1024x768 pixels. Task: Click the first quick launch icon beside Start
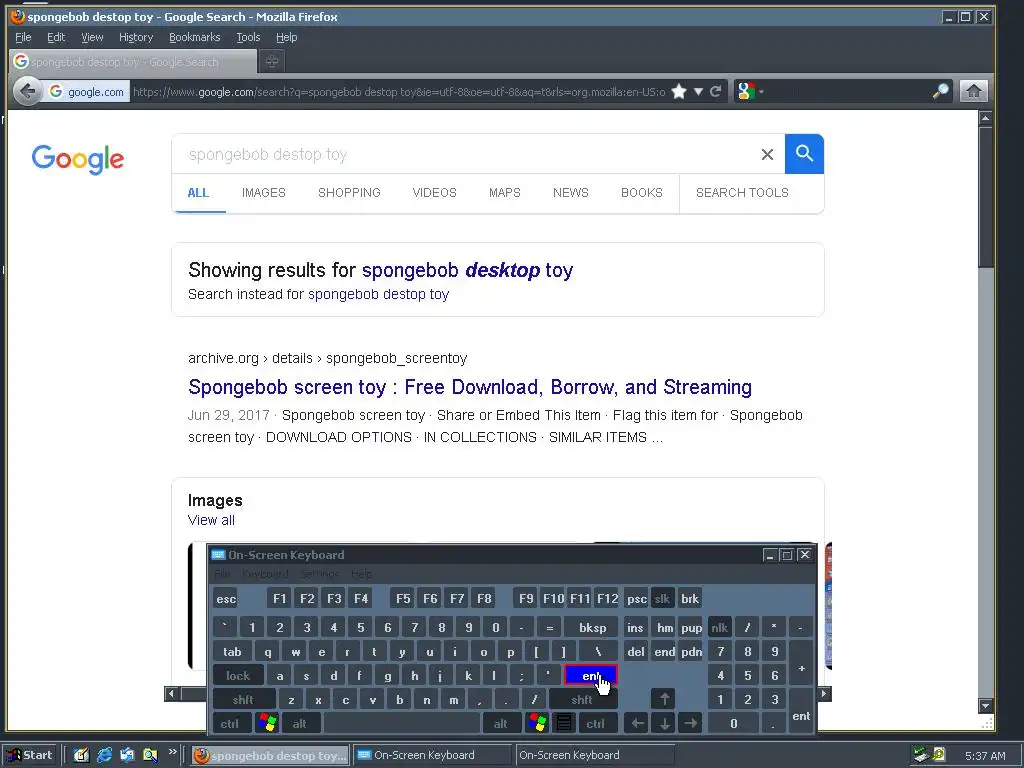click(81, 755)
